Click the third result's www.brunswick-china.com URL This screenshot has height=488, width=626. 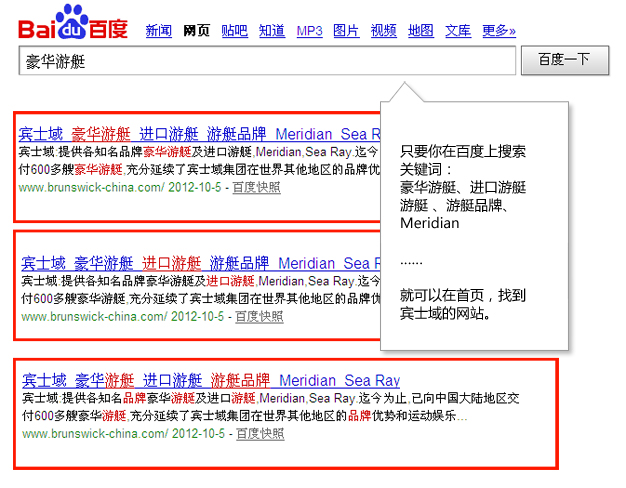click(x=95, y=434)
